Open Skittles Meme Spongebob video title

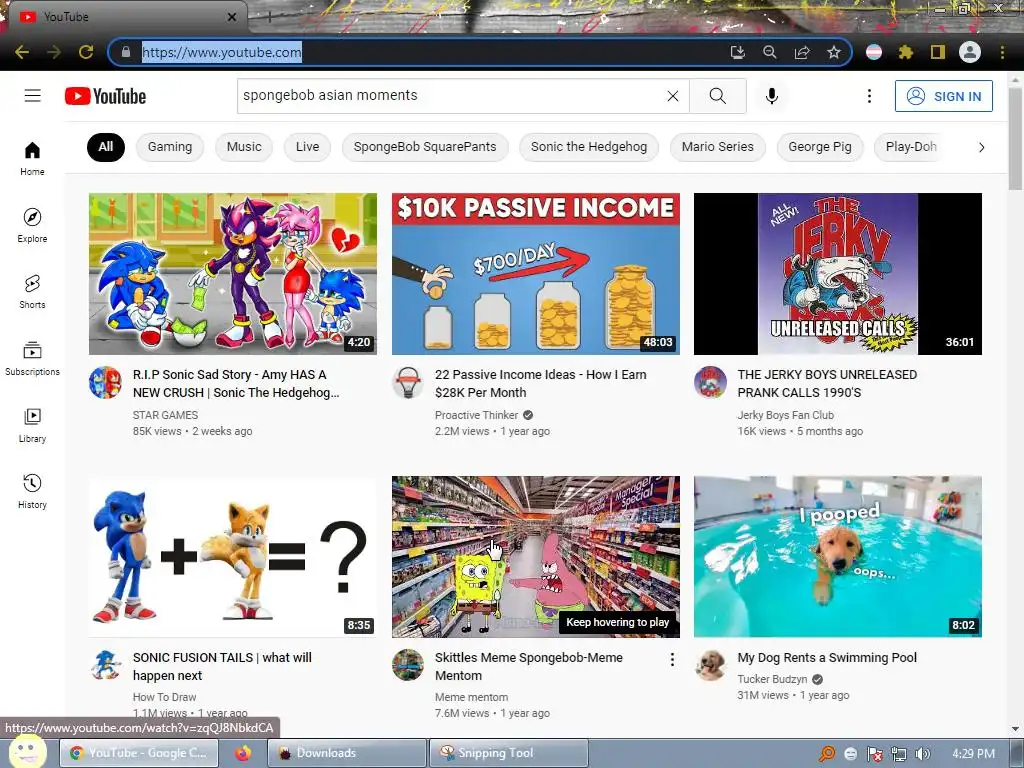(528, 666)
